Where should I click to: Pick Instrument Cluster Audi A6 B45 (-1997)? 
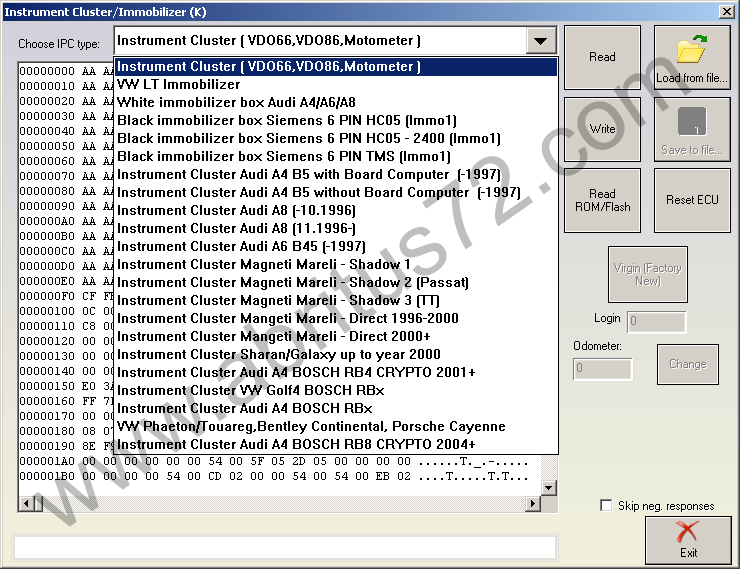pyautogui.click(x=336, y=246)
